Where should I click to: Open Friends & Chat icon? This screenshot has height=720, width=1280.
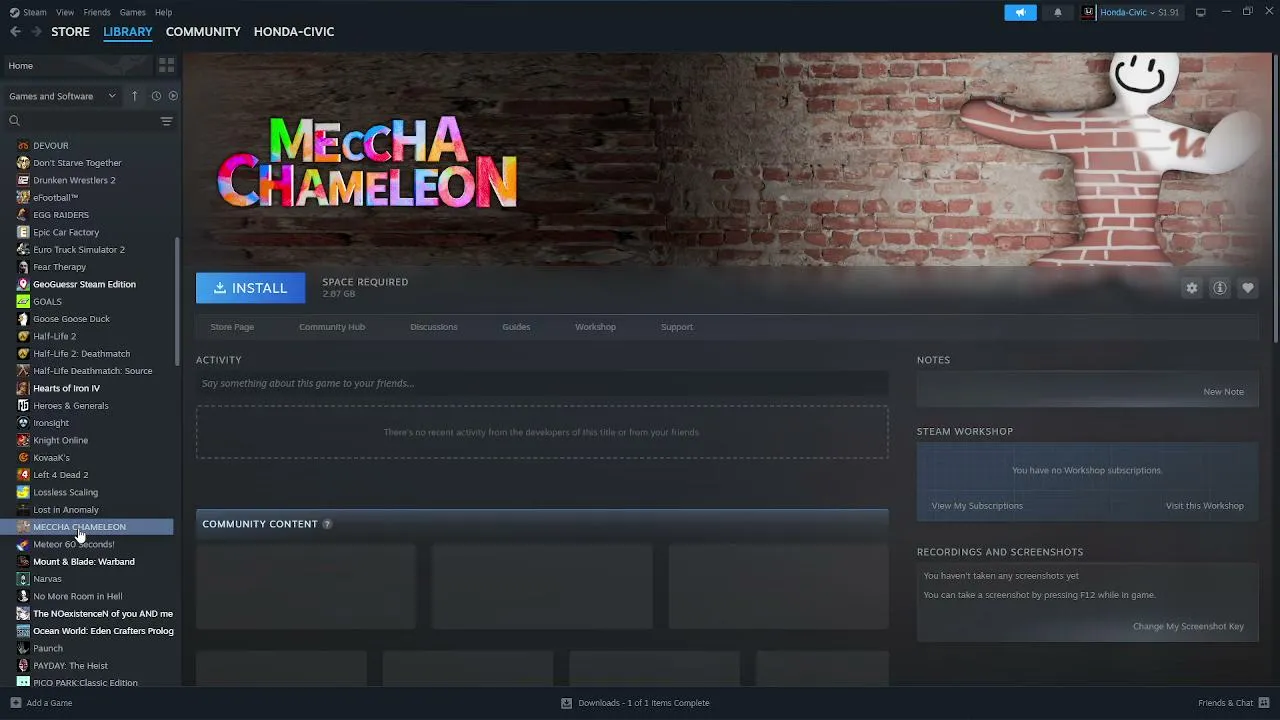(1264, 703)
